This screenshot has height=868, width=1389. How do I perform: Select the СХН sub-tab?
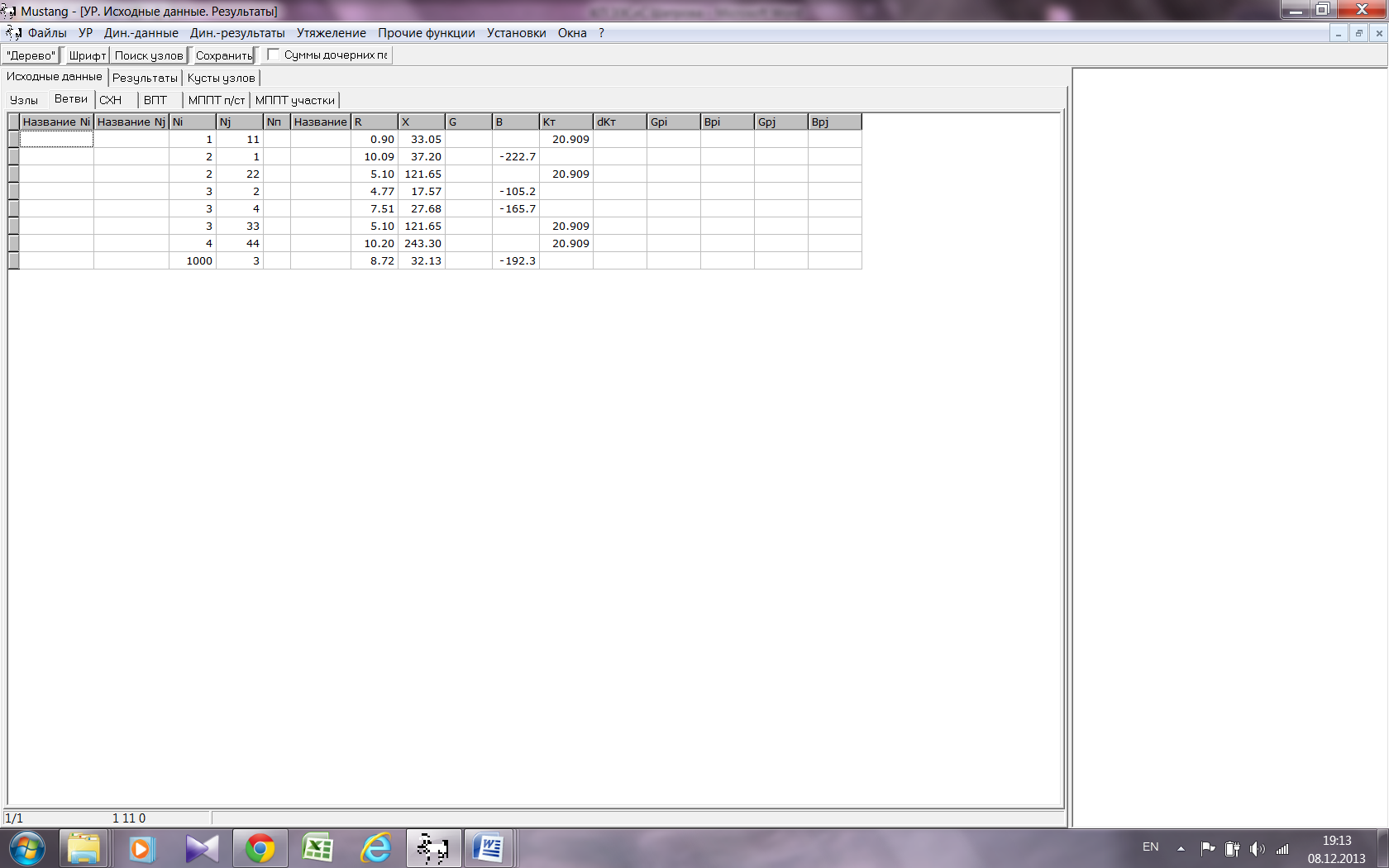click(x=111, y=100)
